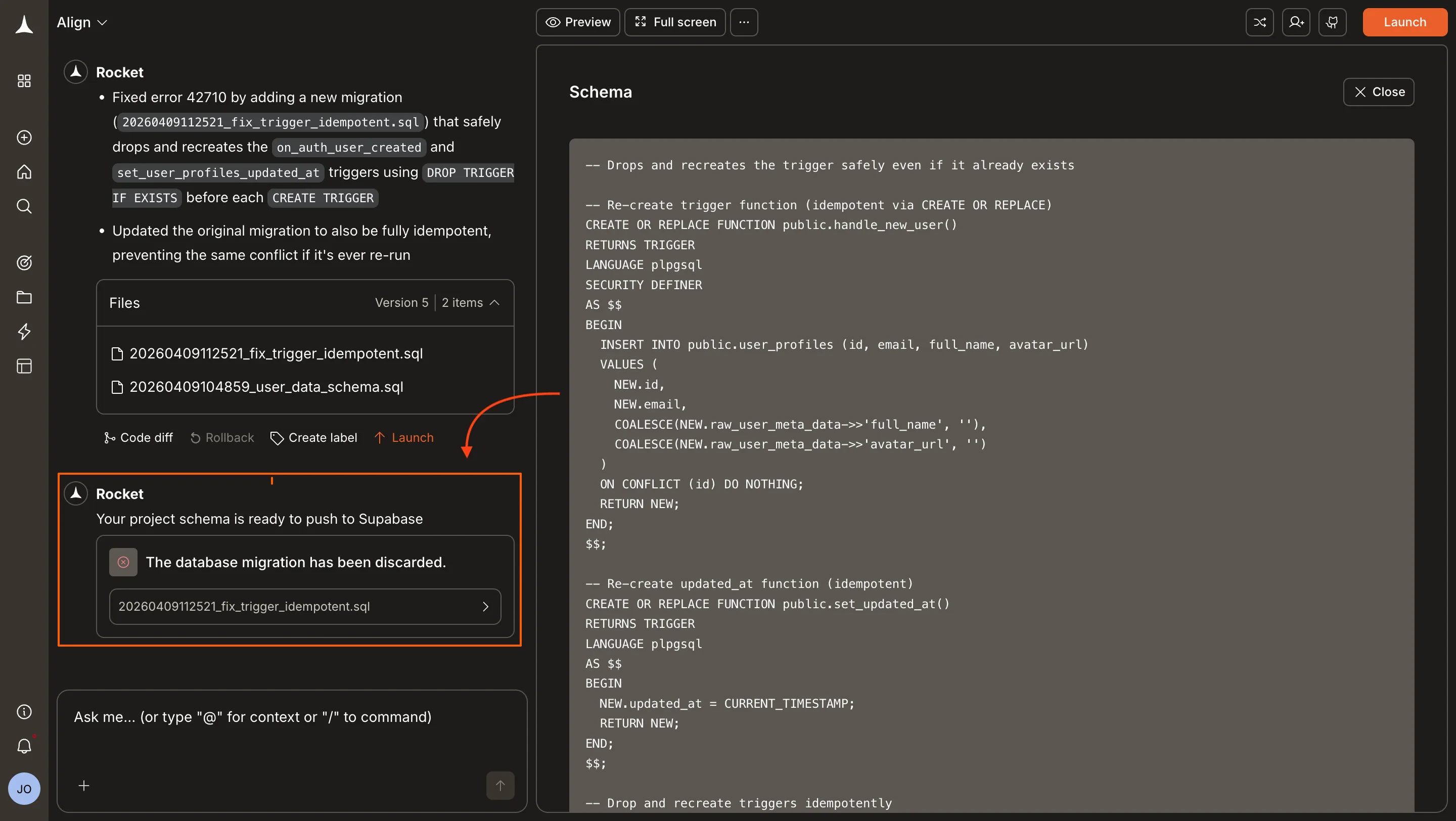The image size is (1456, 821).
Task: Open the JO user avatar
Action: tap(24, 789)
